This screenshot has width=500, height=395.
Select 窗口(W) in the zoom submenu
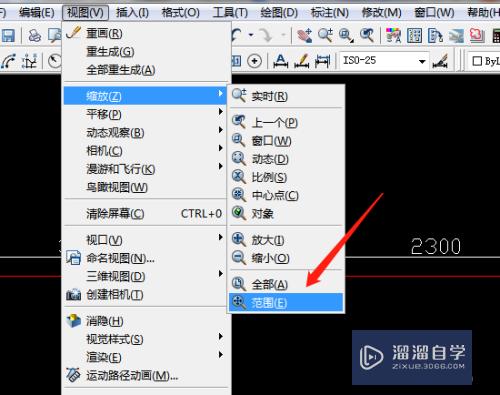pyautogui.click(x=286, y=141)
